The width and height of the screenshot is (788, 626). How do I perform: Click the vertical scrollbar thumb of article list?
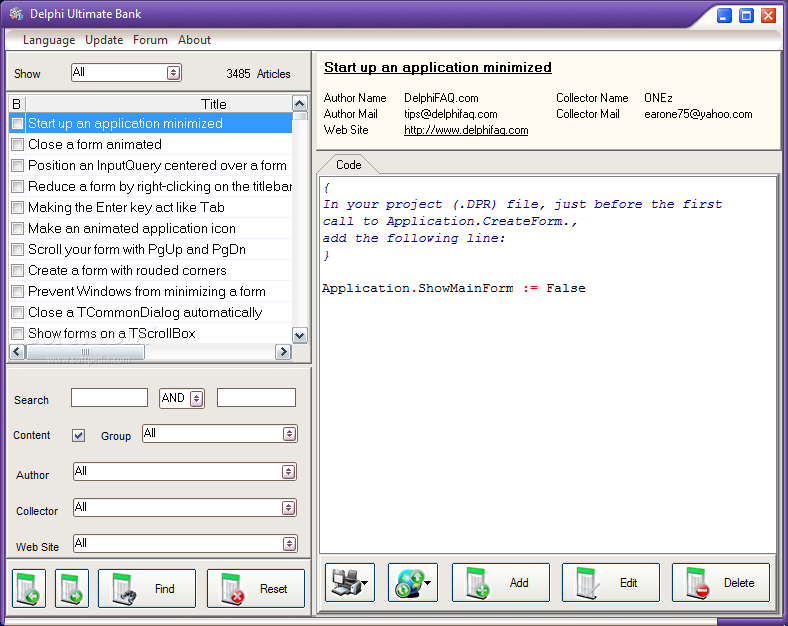300,116
